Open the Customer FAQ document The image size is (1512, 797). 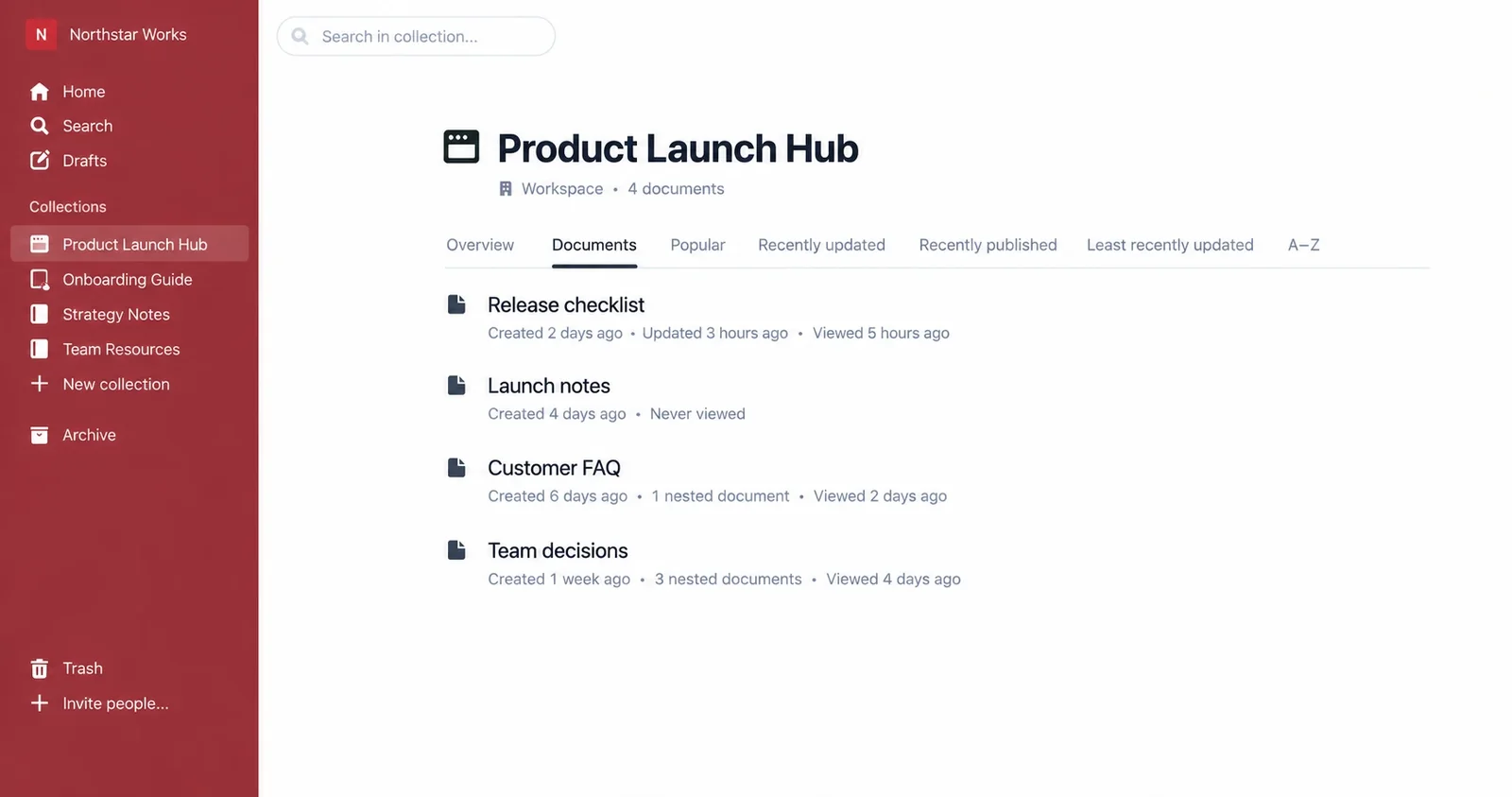[554, 468]
